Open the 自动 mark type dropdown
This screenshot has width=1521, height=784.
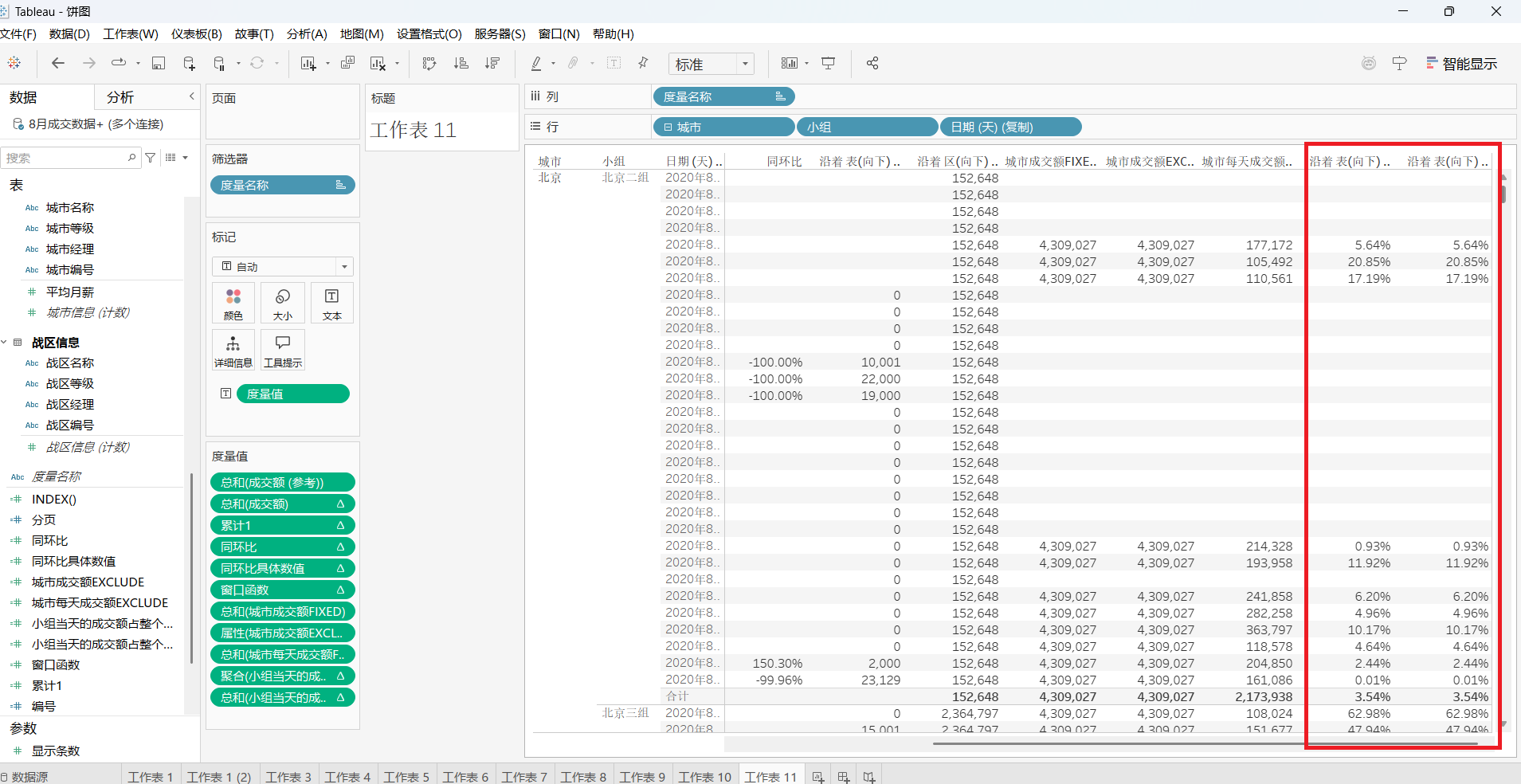coord(283,266)
